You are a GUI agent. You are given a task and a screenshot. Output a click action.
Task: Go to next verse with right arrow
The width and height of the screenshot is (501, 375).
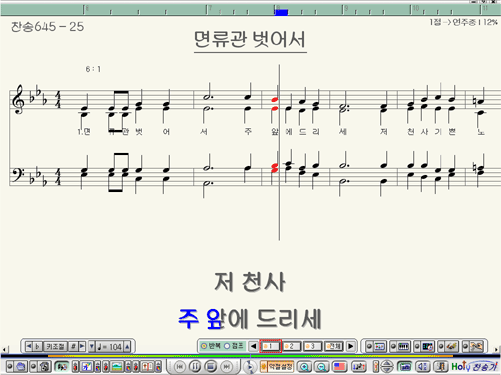(x=351, y=346)
